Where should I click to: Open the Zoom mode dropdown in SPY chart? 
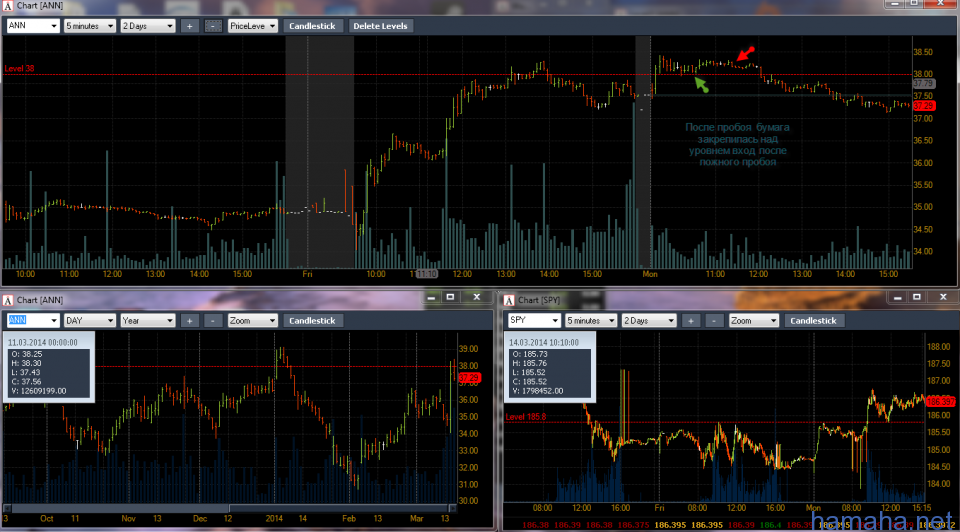coord(754,320)
